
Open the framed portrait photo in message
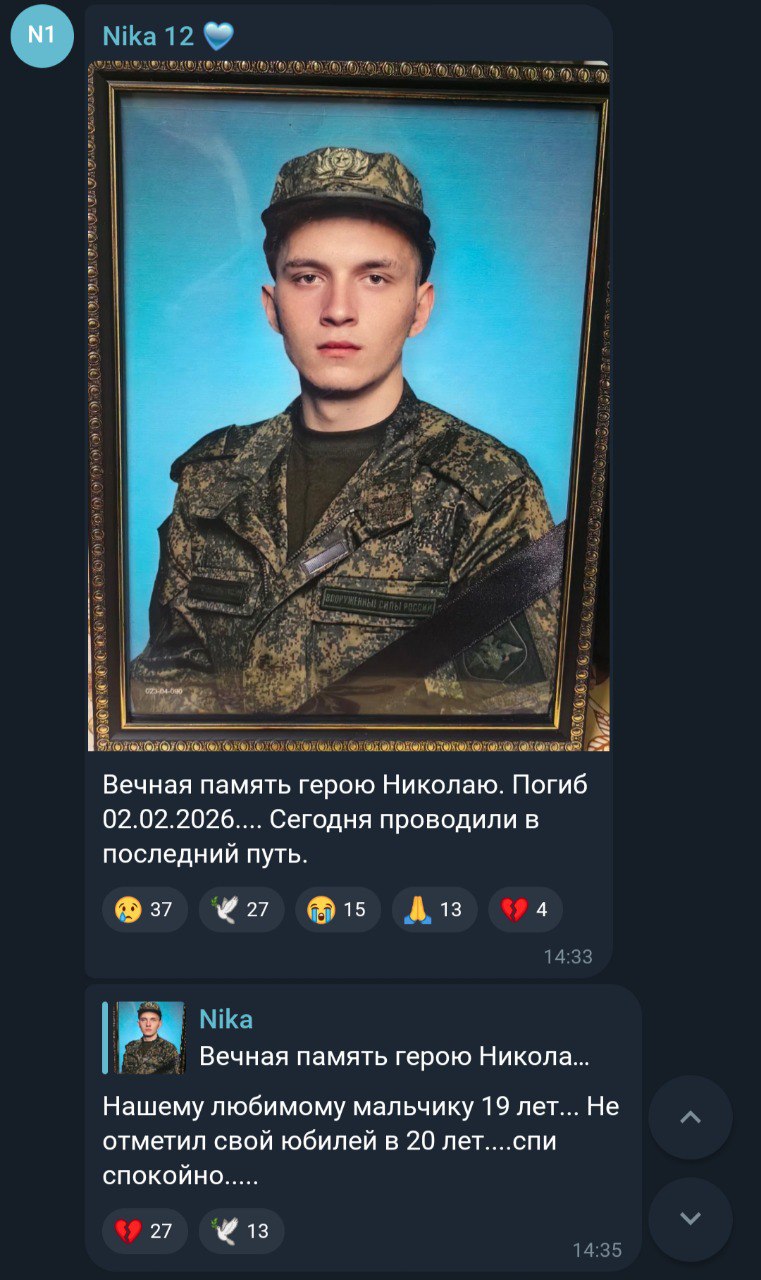pyautogui.click(x=348, y=405)
